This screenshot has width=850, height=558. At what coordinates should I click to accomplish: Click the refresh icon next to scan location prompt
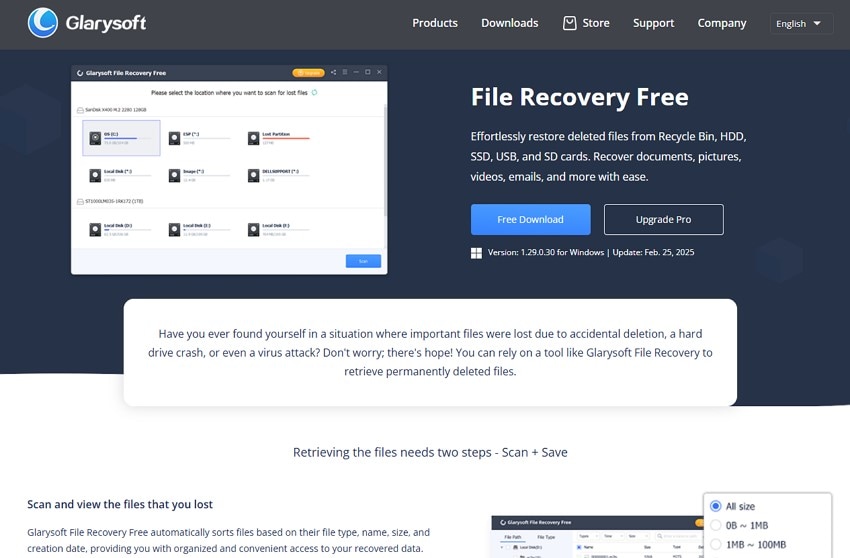click(x=314, y=93)
